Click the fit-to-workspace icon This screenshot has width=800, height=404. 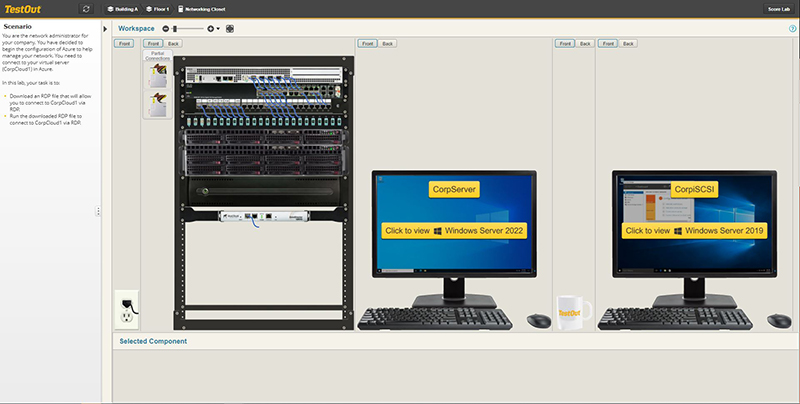click(x=230, y=29)
